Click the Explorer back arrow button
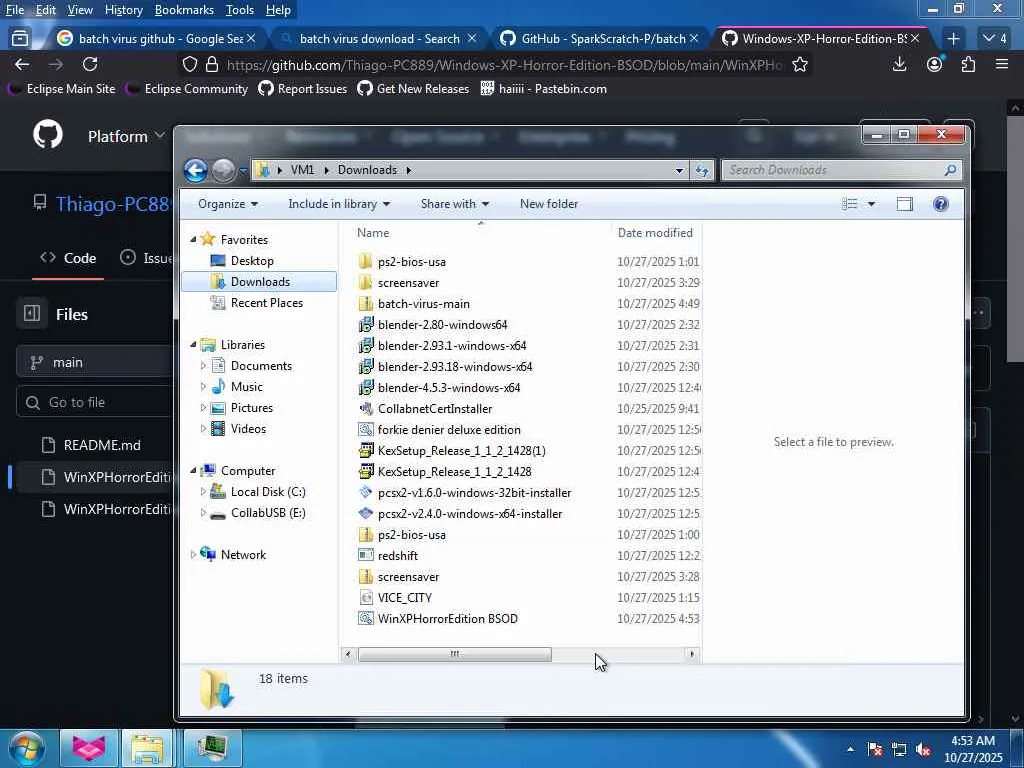This screenshot has height=768, width=1024. pos(195,170)
